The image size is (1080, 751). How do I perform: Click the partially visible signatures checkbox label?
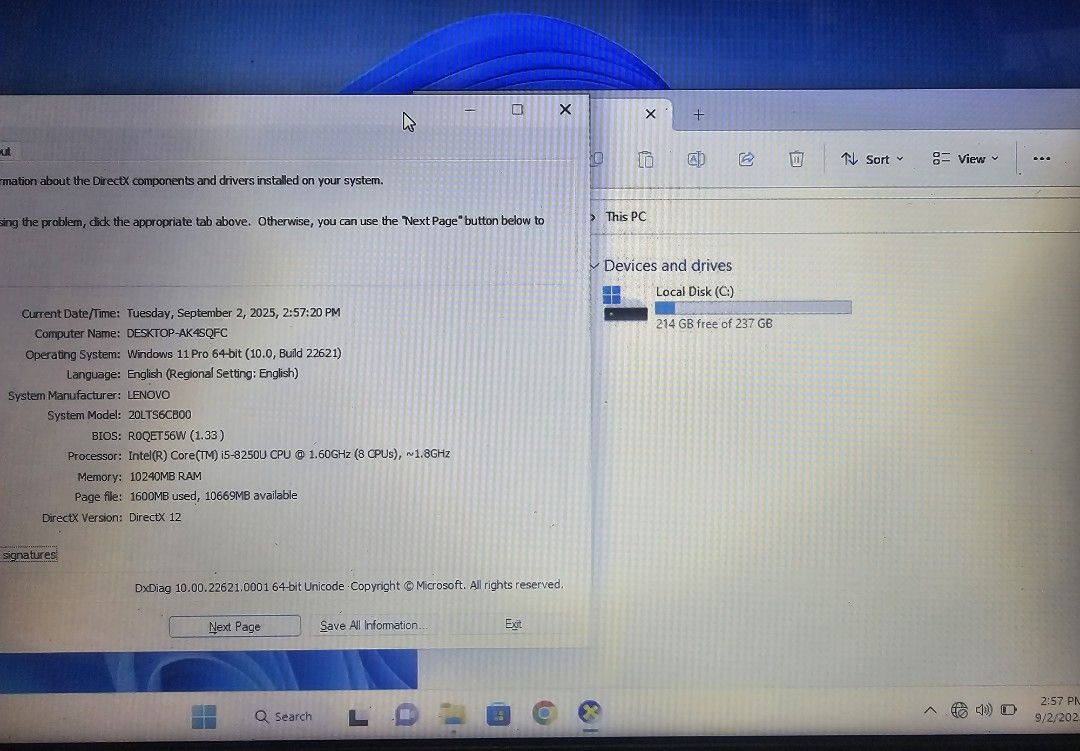click(29, 555)
